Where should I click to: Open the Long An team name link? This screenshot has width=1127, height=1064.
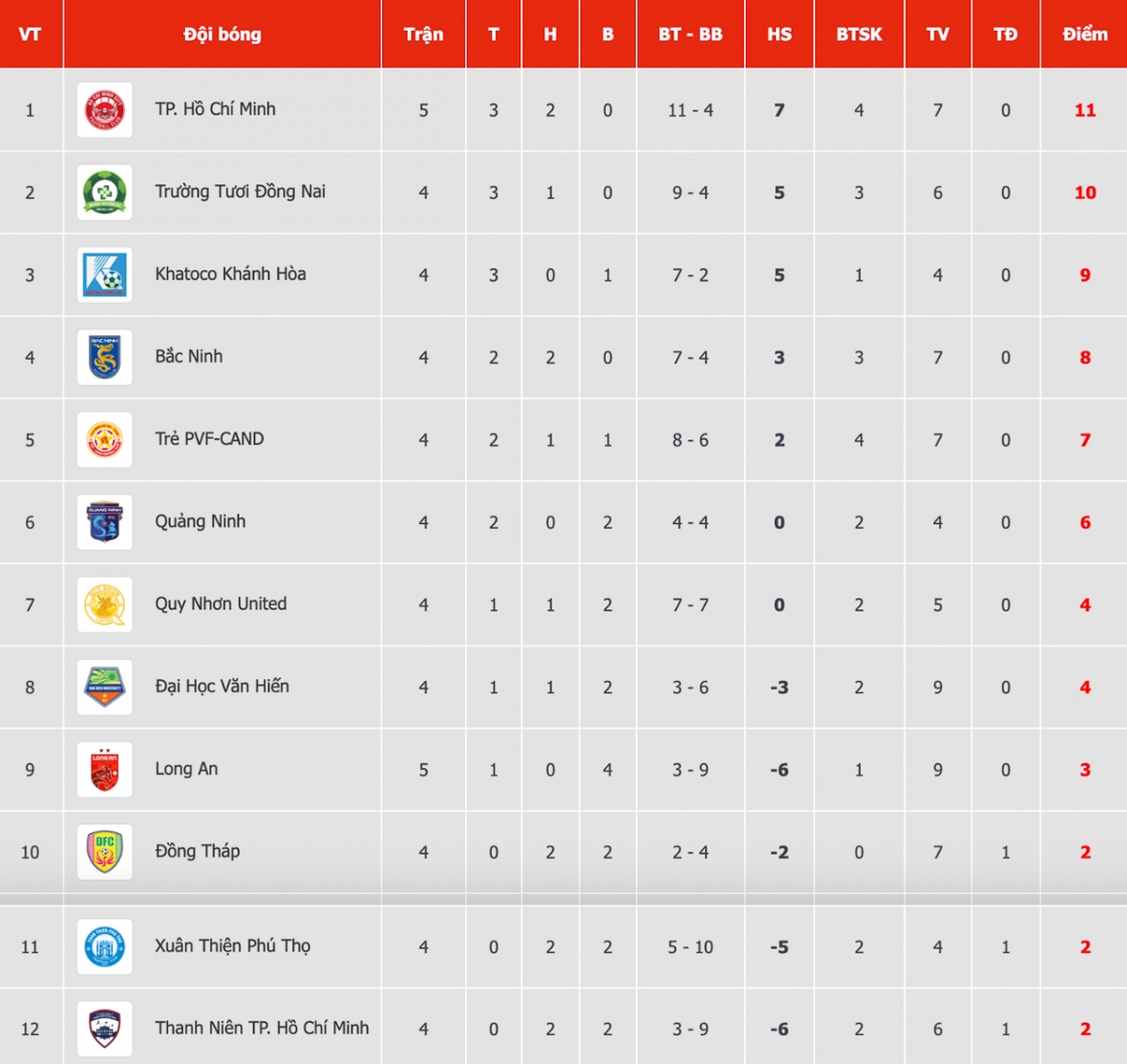(186, 769)
